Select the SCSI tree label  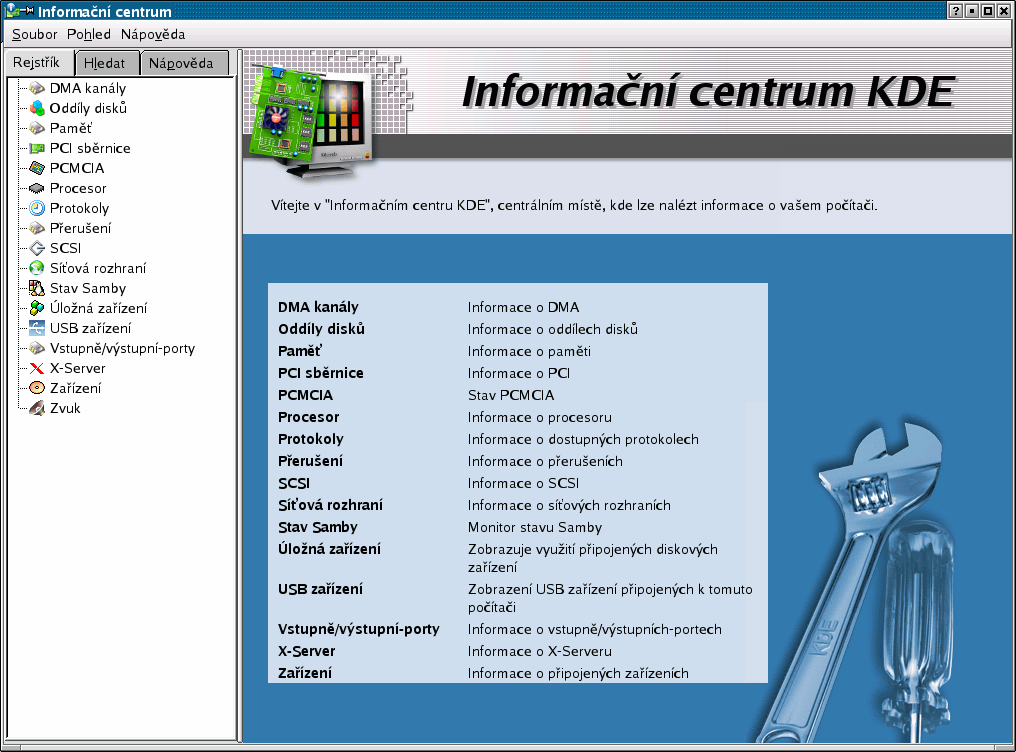click(65, 248)
